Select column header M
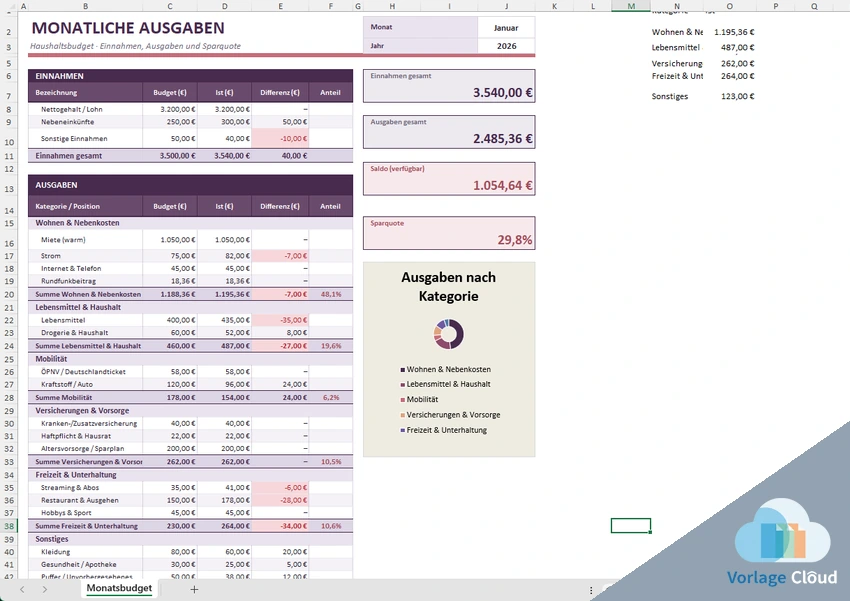The height and width of the screenshot is (601, 850). click(631, 6)
